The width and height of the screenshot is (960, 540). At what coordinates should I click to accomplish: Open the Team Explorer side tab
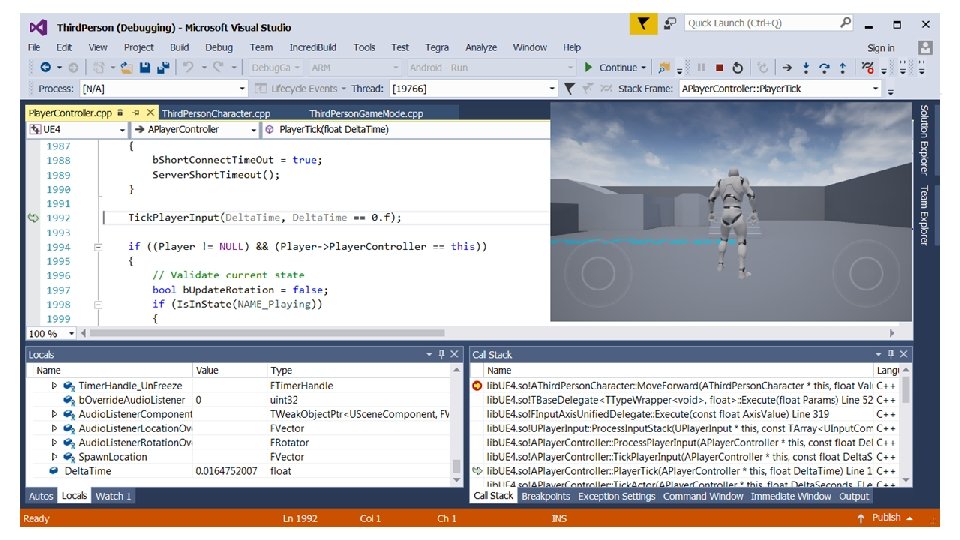pyautogui.click(x=924, y=215)
